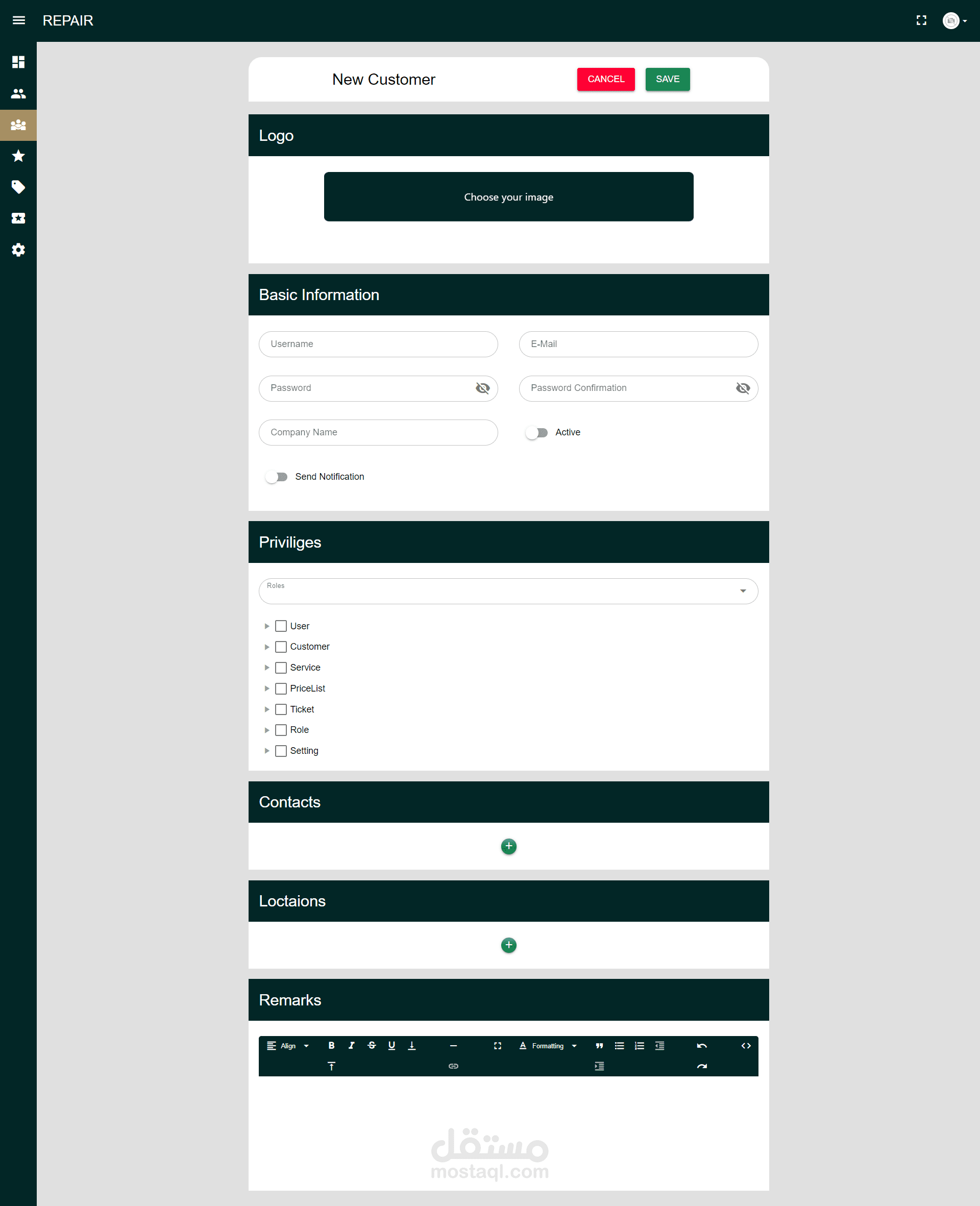Open the Roles dropdown
The width and height of the screenshot is (980, 1206).
508,591
